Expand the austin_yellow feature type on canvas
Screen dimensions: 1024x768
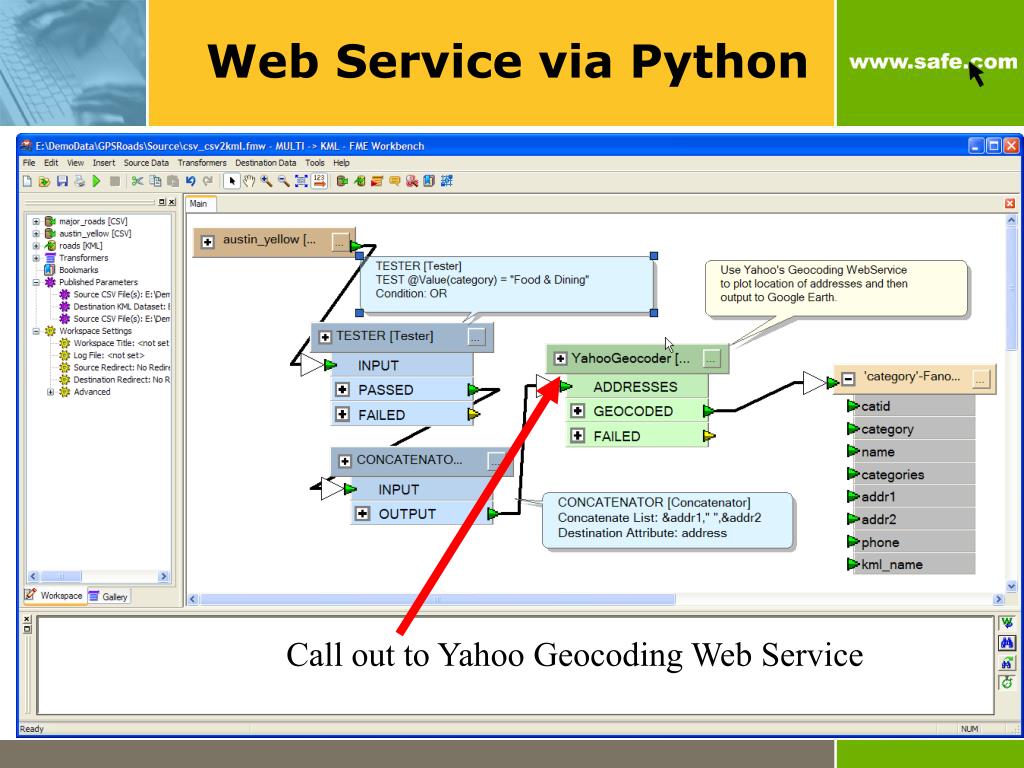(x=208, y=242)
